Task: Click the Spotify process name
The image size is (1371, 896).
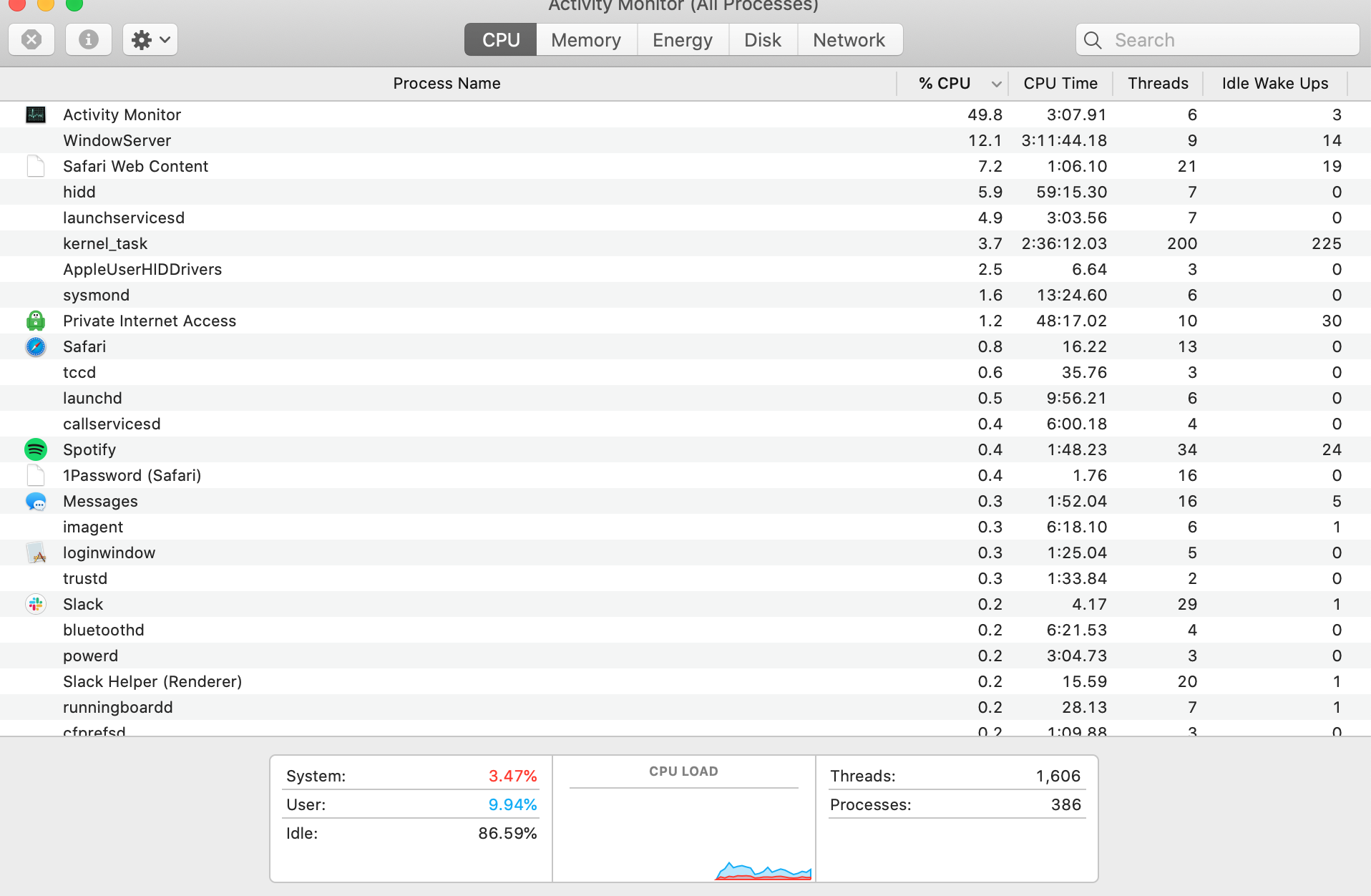Action: [x=89, y=450]
